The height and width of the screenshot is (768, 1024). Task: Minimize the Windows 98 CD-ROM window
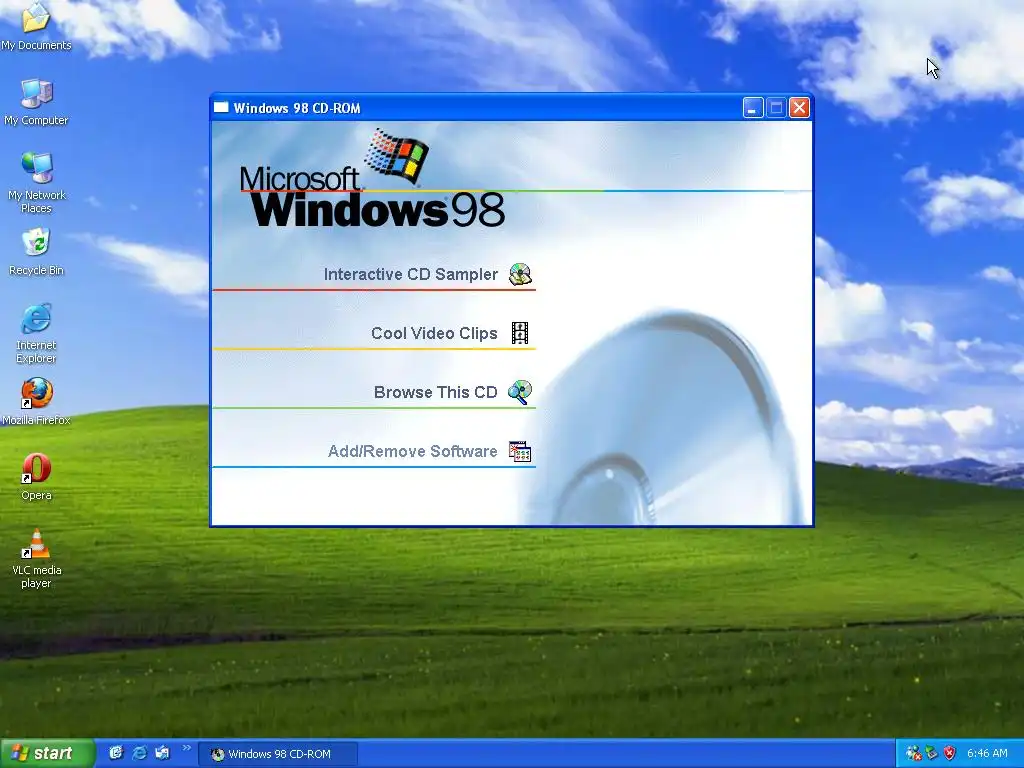tap(753, 108)
